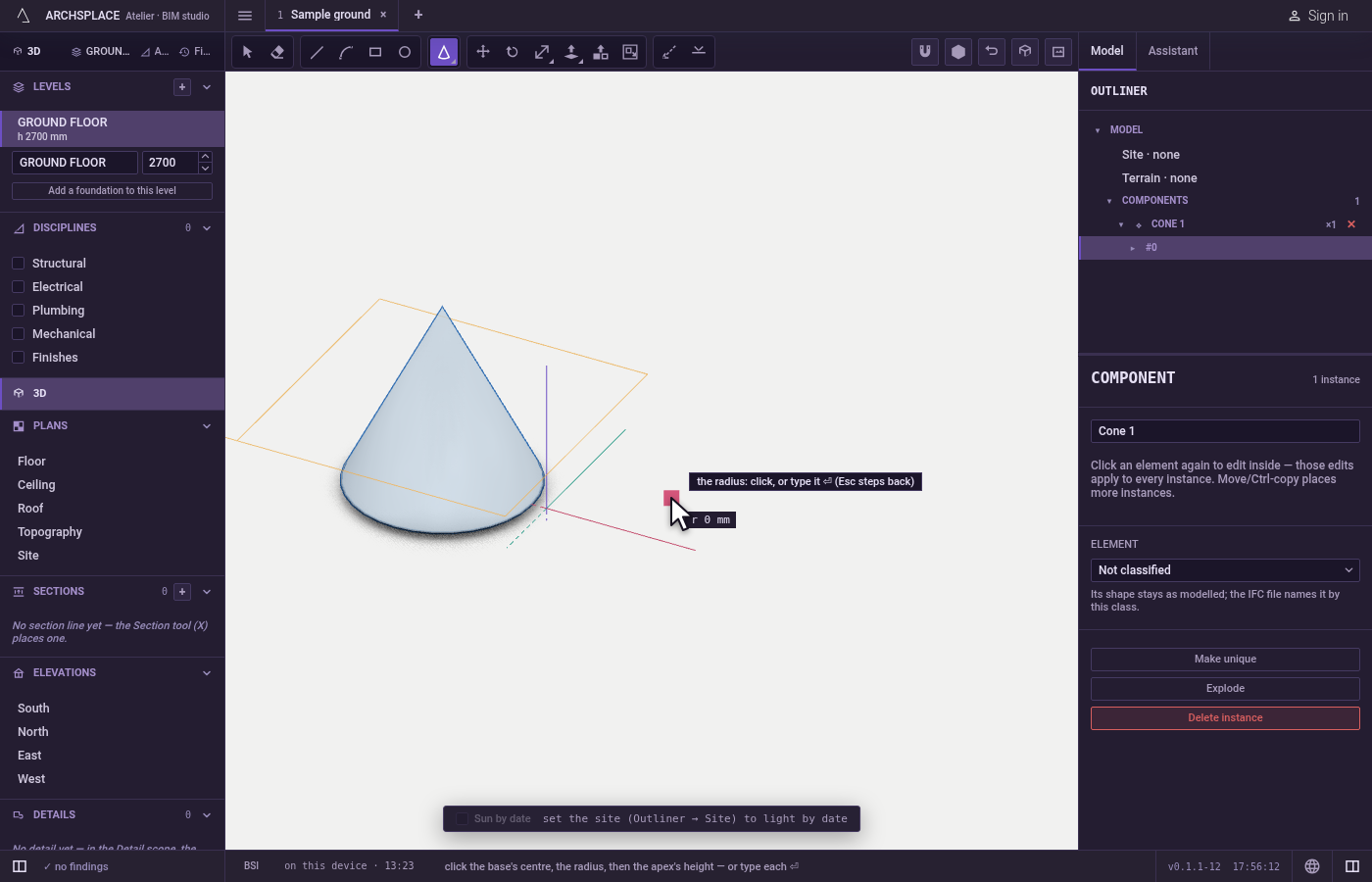
Task: Collapse the Elevations section chevron
Action: pyautogui.click(x=207, y=673)
